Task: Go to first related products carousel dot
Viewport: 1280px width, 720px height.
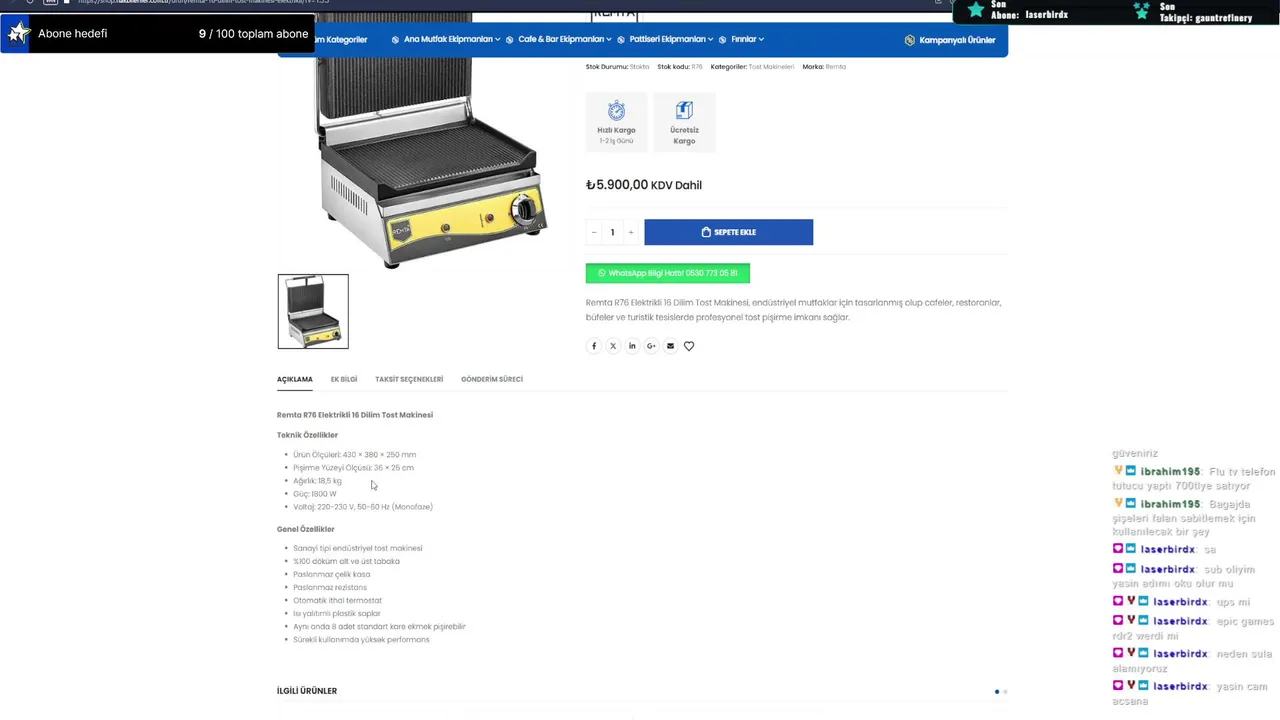Action: 996,691
